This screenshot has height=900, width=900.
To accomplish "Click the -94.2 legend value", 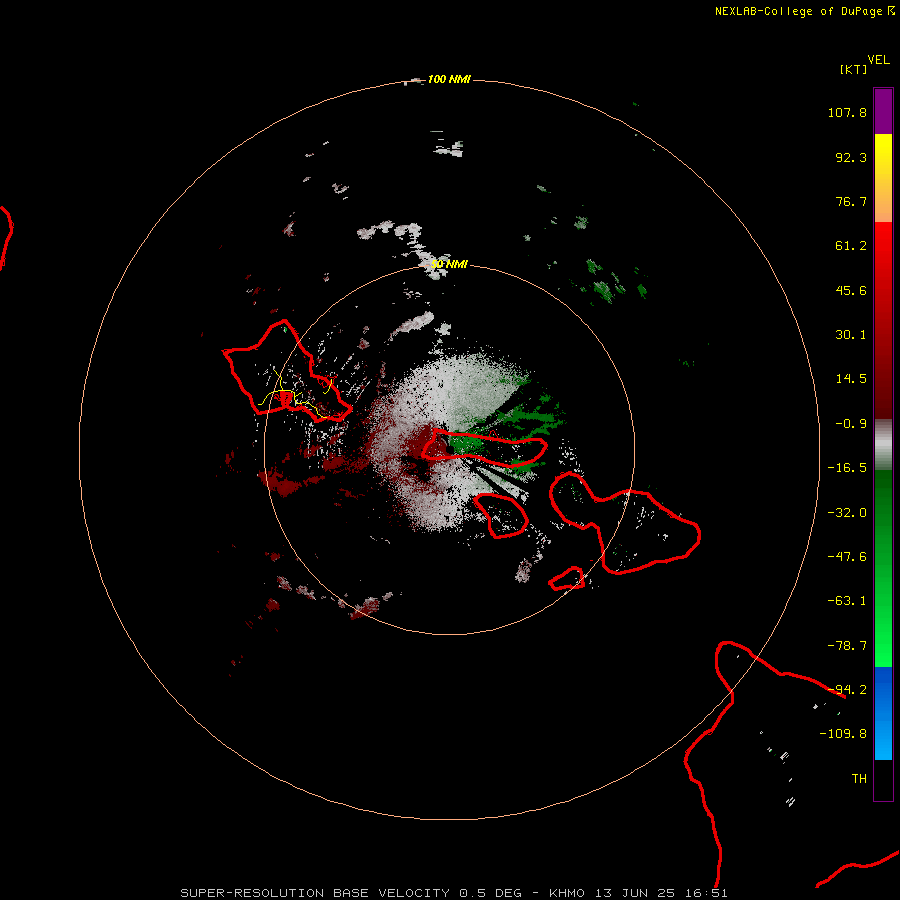I will (x=847, y=690).
